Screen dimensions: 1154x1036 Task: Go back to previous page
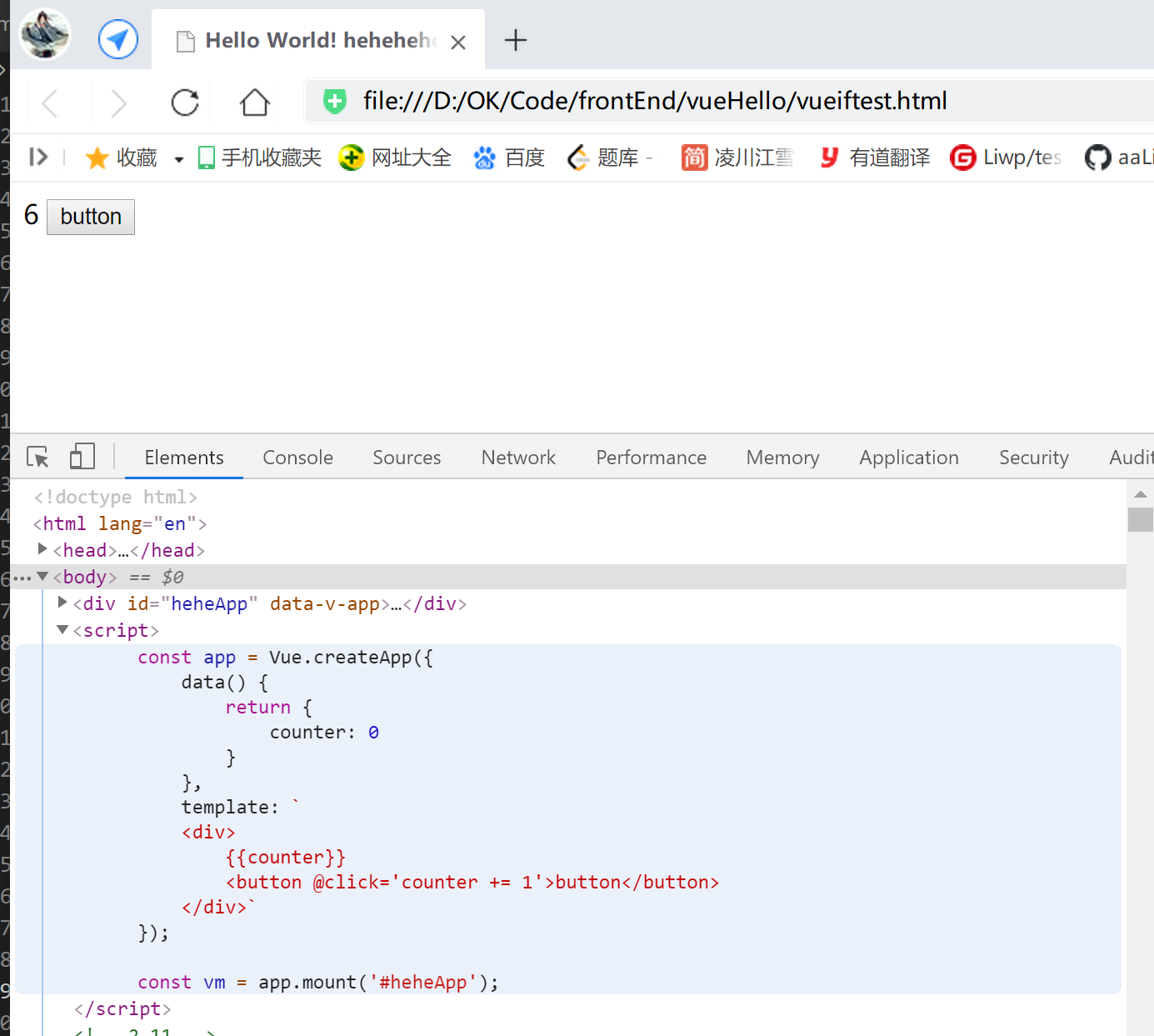coord(50,103)
